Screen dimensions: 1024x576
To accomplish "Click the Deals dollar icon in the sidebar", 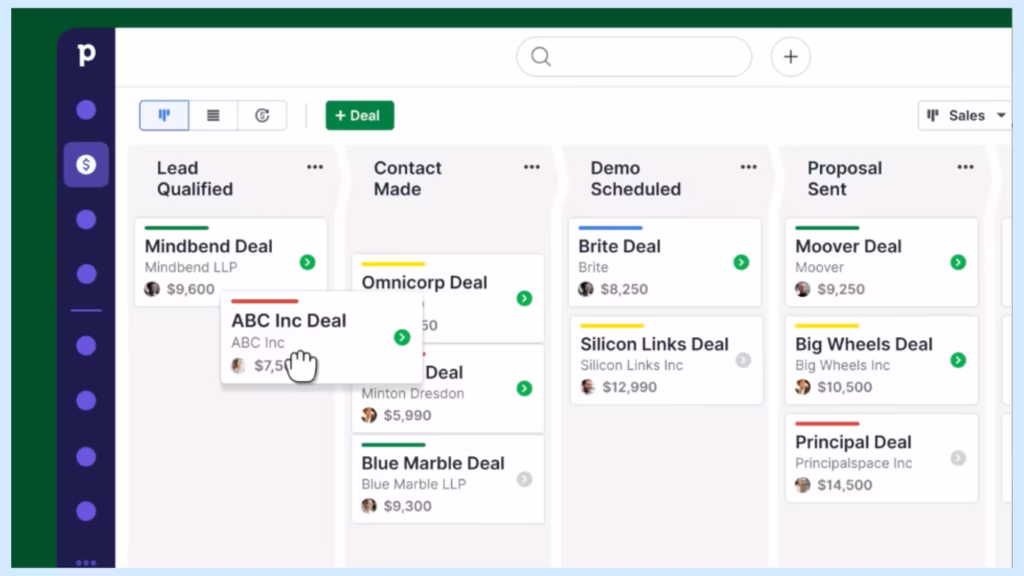I will point(86,163).
